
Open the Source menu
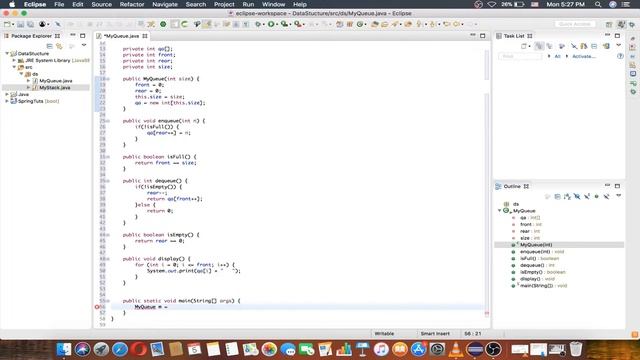tap(101, 4)
